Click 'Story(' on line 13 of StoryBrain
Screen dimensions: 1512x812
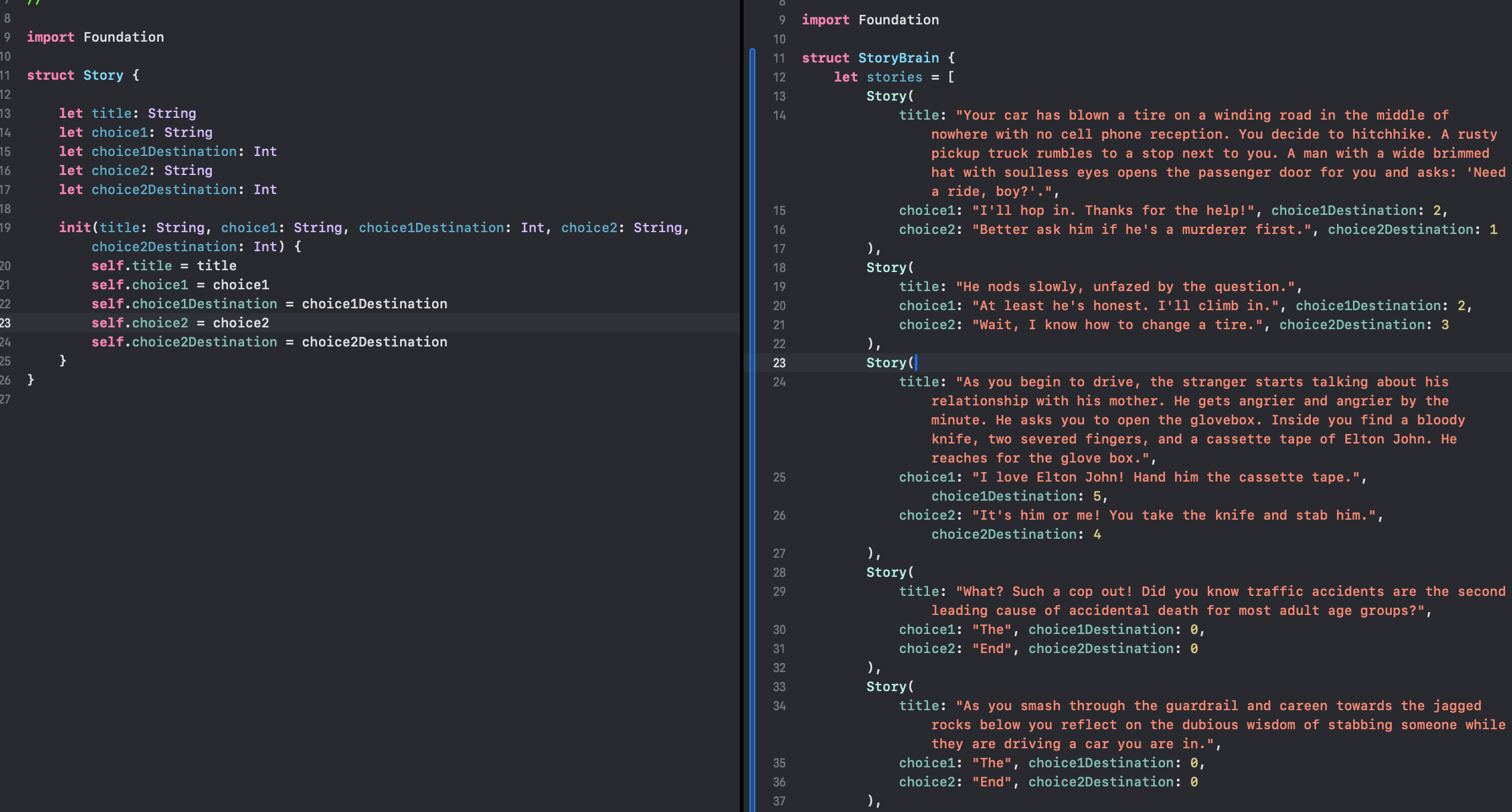point(890,96)
